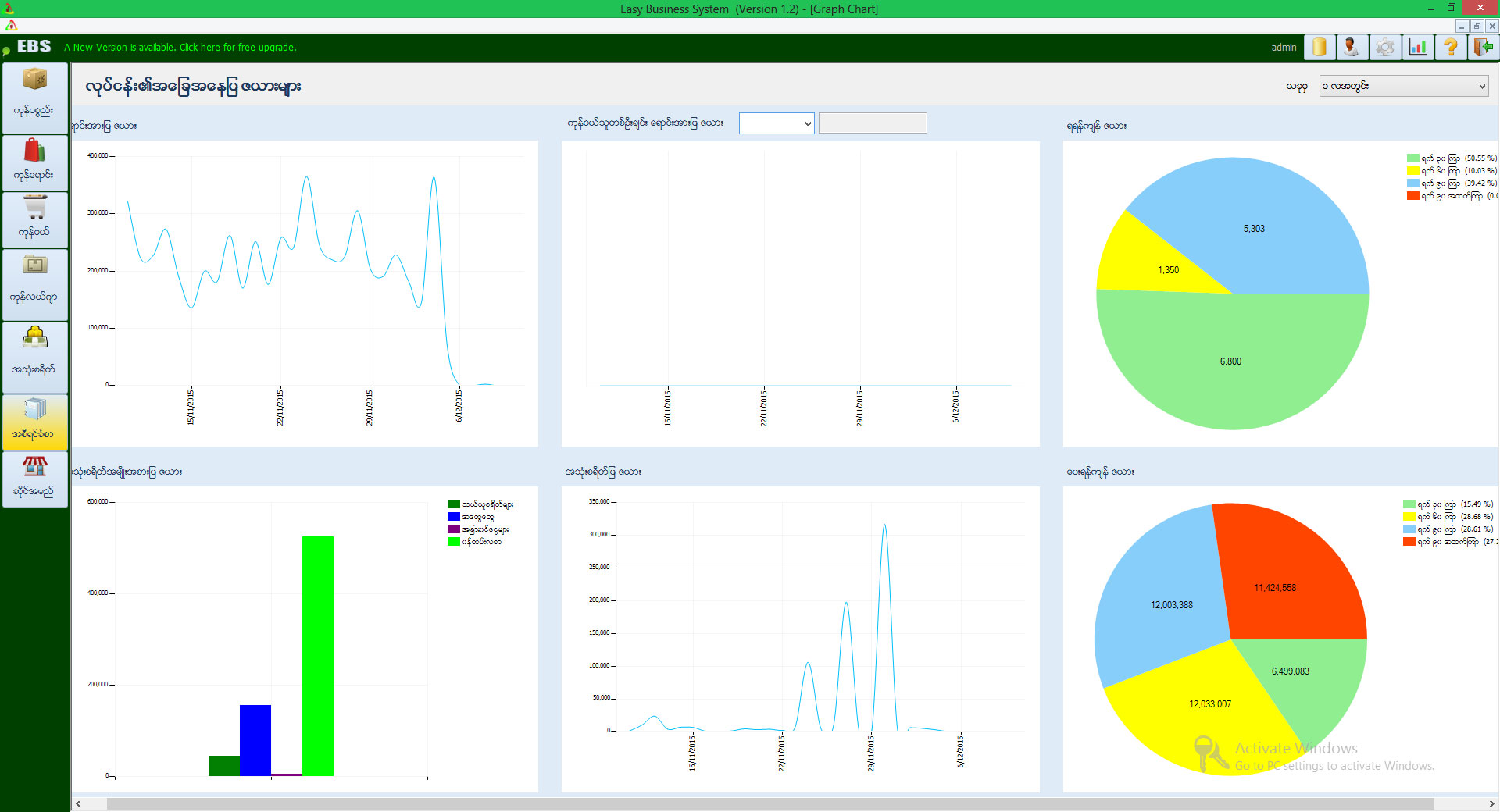This screenshot has height=812, width=1500.
Task: Click the admin username label
Action: pyautogui.click(x=1284, y=48)
